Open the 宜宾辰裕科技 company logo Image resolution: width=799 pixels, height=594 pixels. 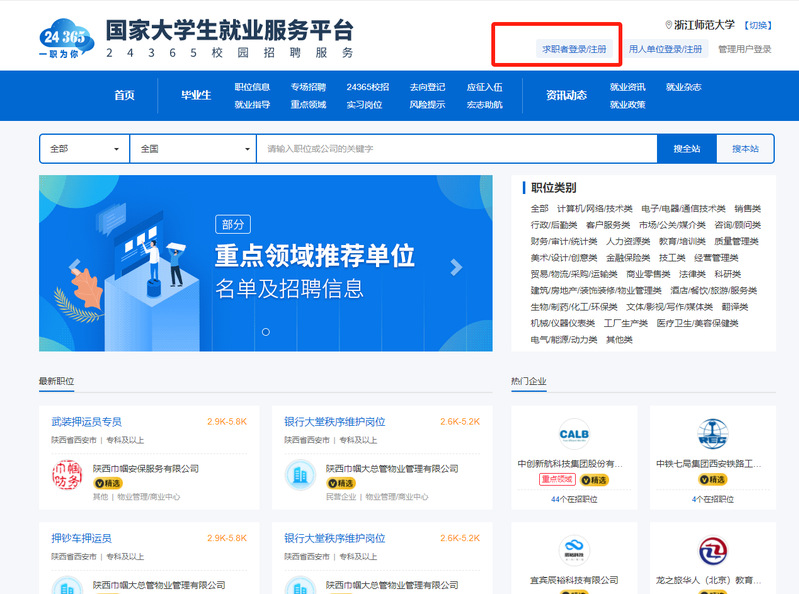pyautogui.click(x=574, y=550)
